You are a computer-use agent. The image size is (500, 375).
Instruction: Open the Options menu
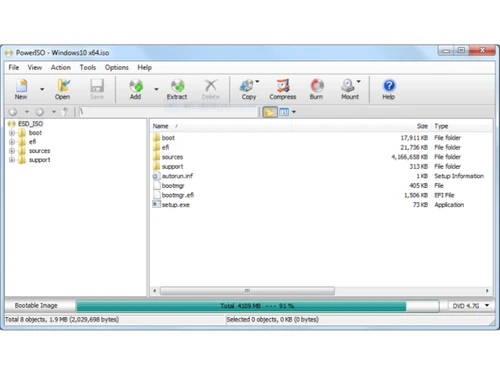(117, 68)
